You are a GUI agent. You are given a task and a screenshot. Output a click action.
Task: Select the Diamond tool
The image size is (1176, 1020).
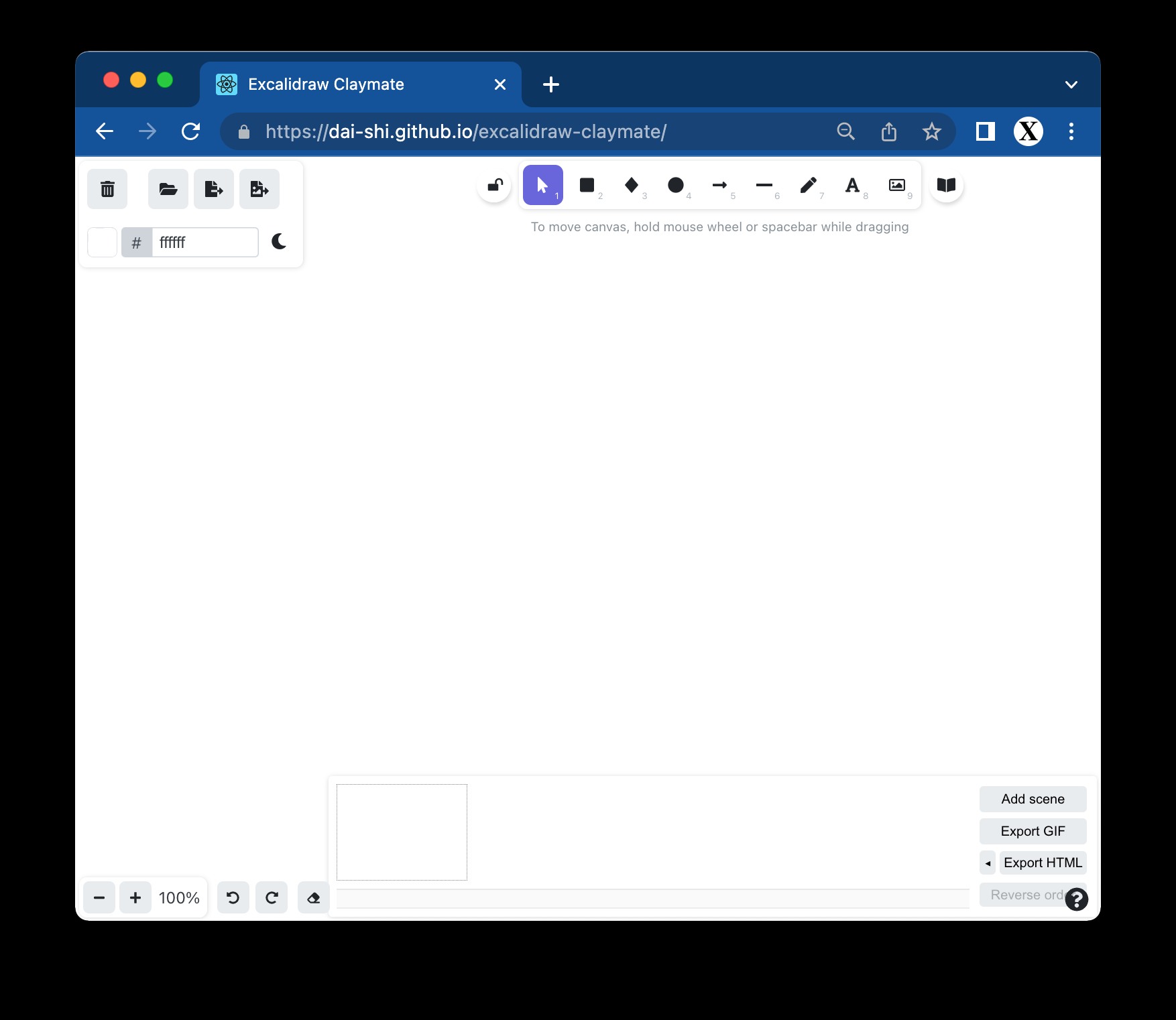tap(632, 185)
